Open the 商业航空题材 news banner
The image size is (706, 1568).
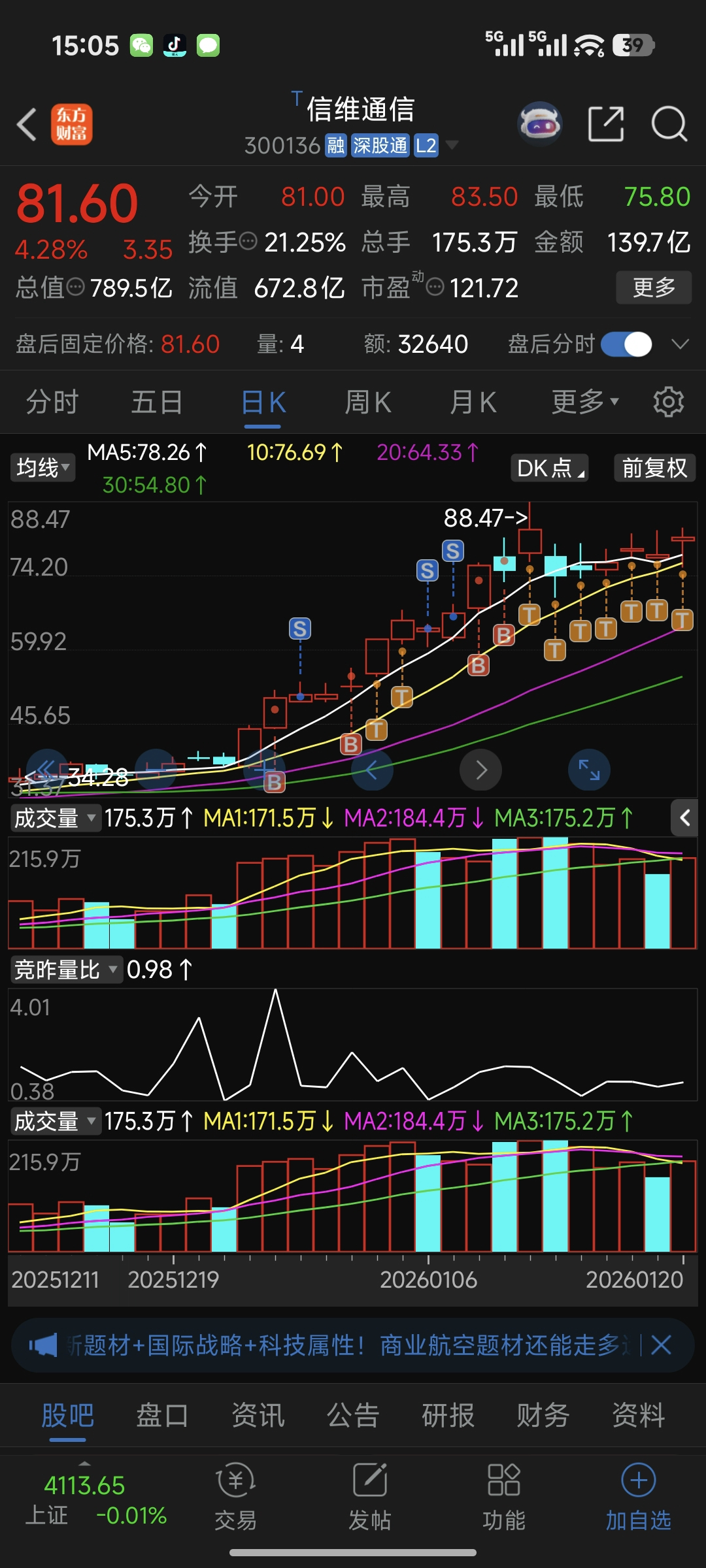coord(353,1345)
